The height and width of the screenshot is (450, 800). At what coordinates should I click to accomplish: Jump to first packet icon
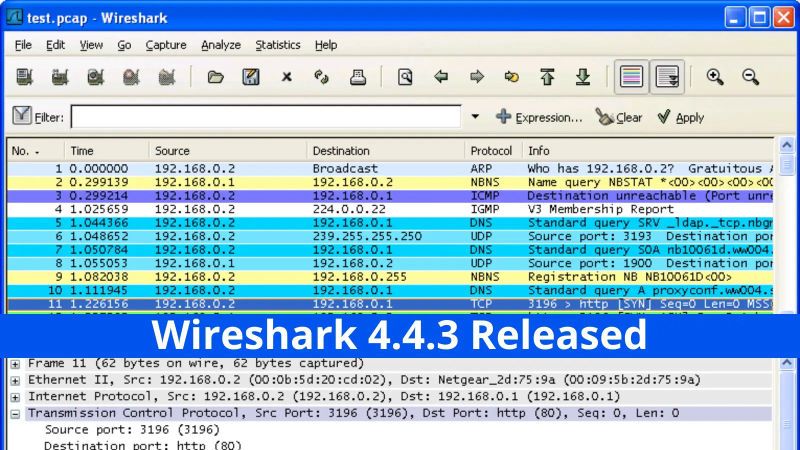(547, 77)
